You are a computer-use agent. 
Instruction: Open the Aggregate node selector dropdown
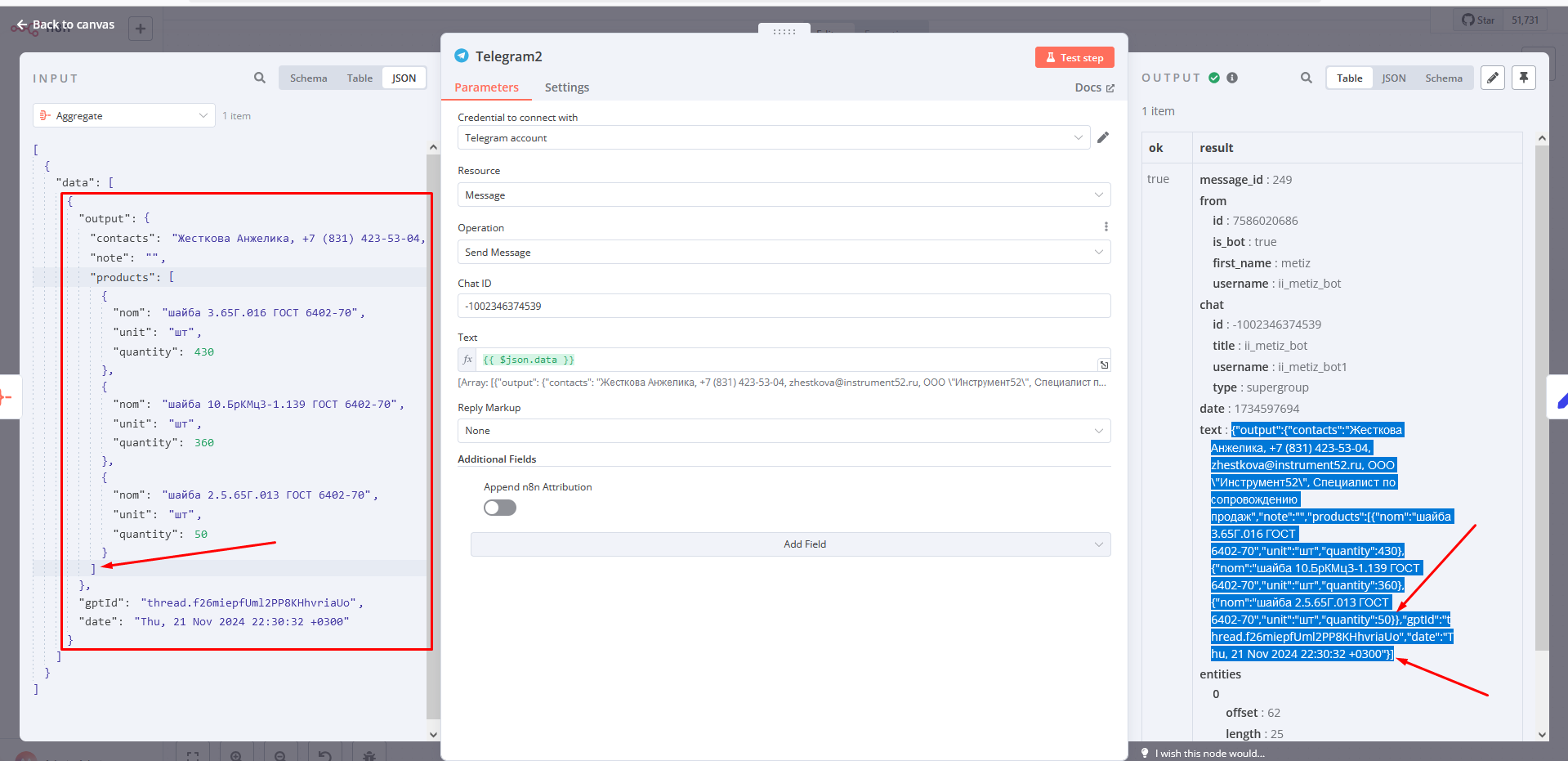[124, 115]
